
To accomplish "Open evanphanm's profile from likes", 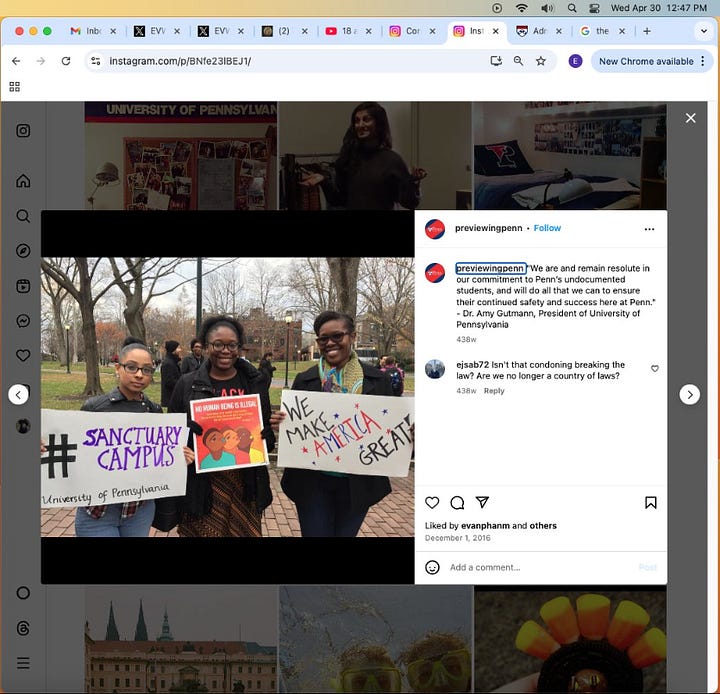I will coord(485,525).
